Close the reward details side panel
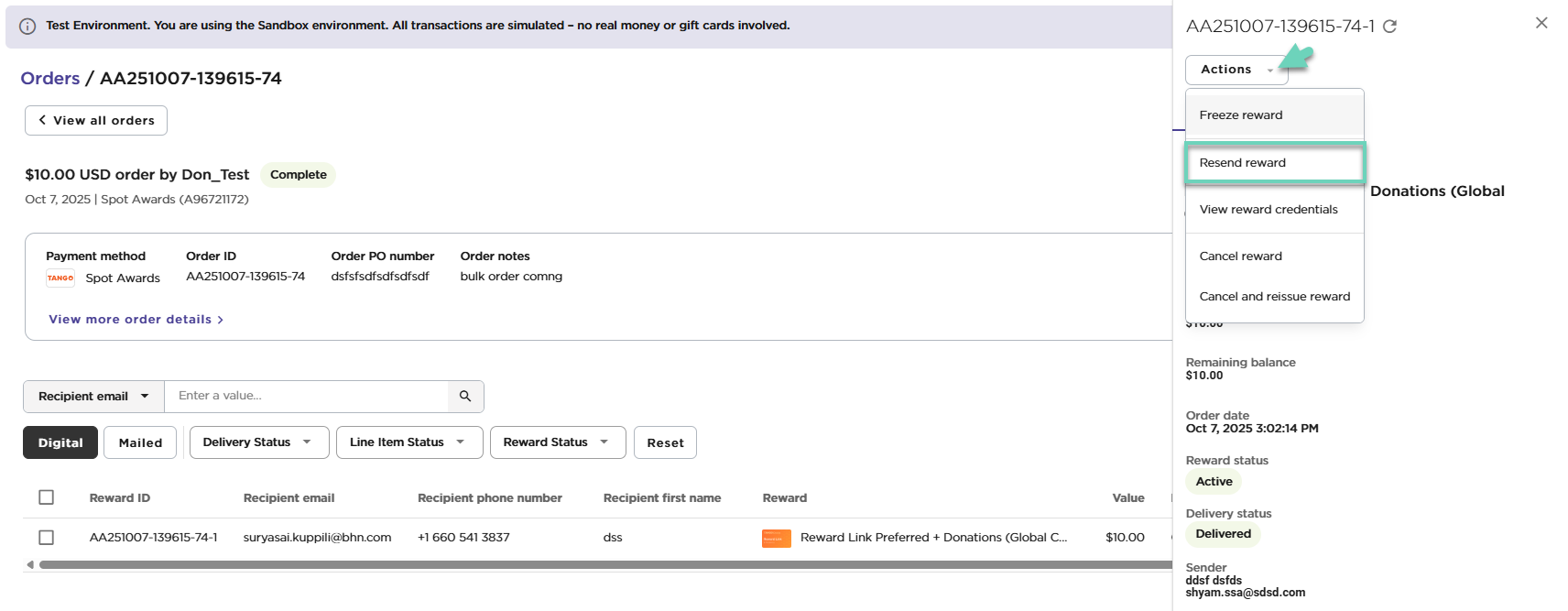 (x=1541, y=23)
